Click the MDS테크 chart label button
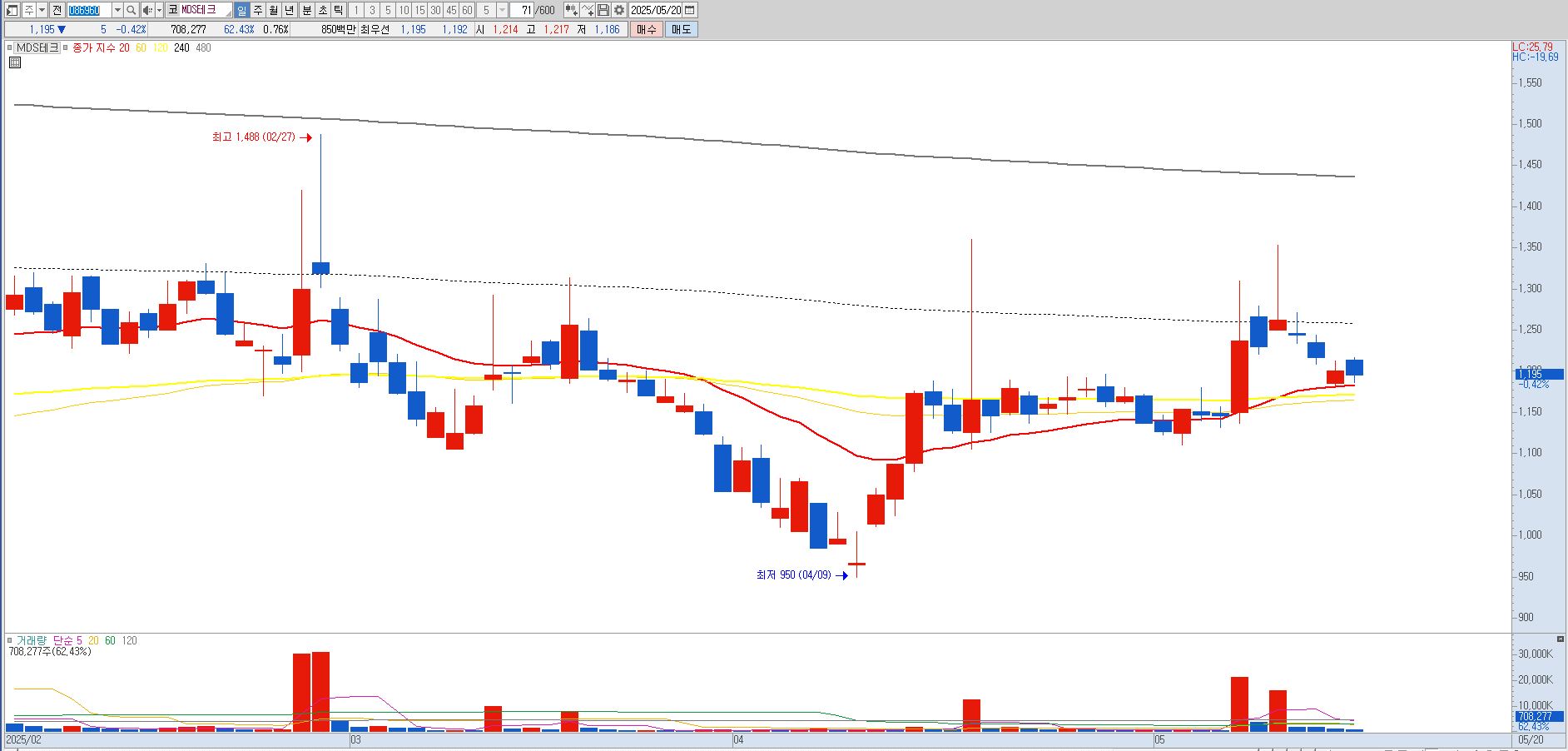Viewport: 1568px width, 751px height. coord(38,48)
